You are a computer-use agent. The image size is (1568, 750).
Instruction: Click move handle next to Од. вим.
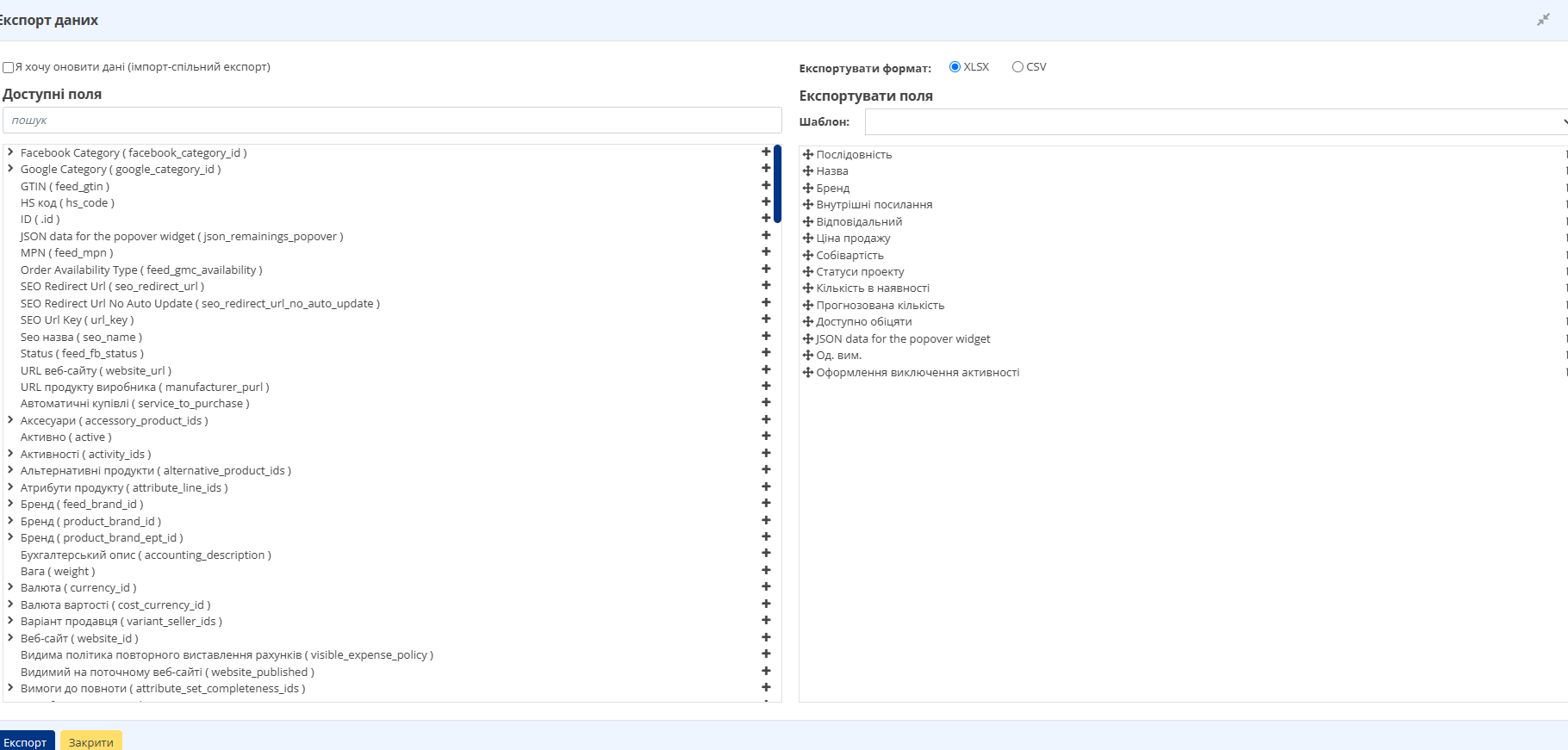808,356
